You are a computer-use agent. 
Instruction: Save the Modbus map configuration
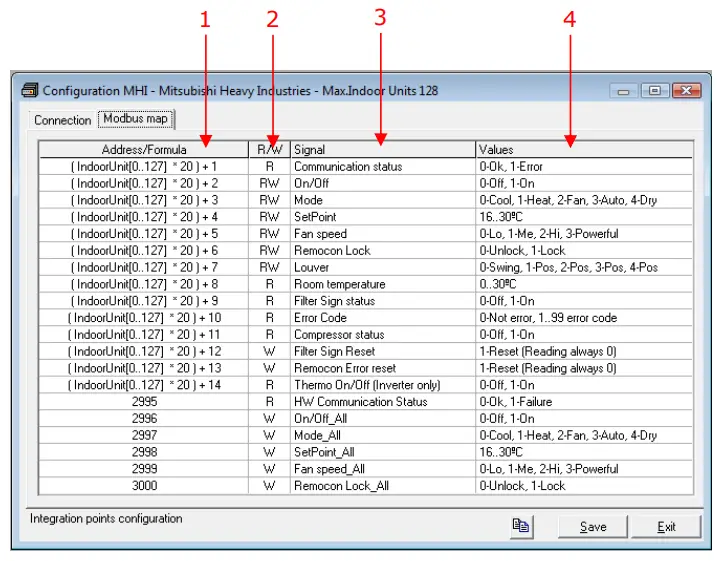click(592, 527)
